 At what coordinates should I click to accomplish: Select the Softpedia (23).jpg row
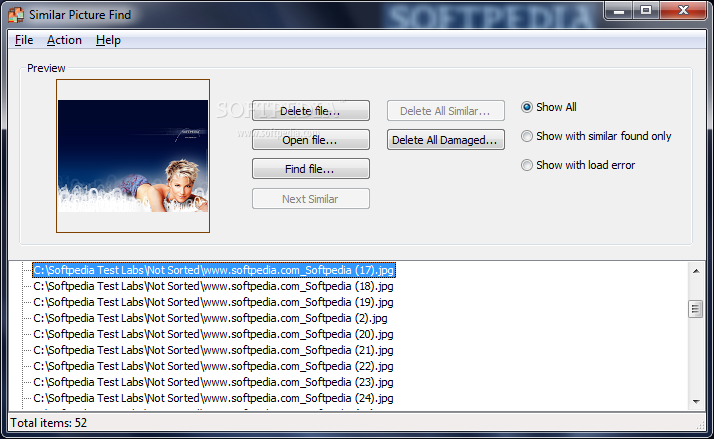pos(213,382)
